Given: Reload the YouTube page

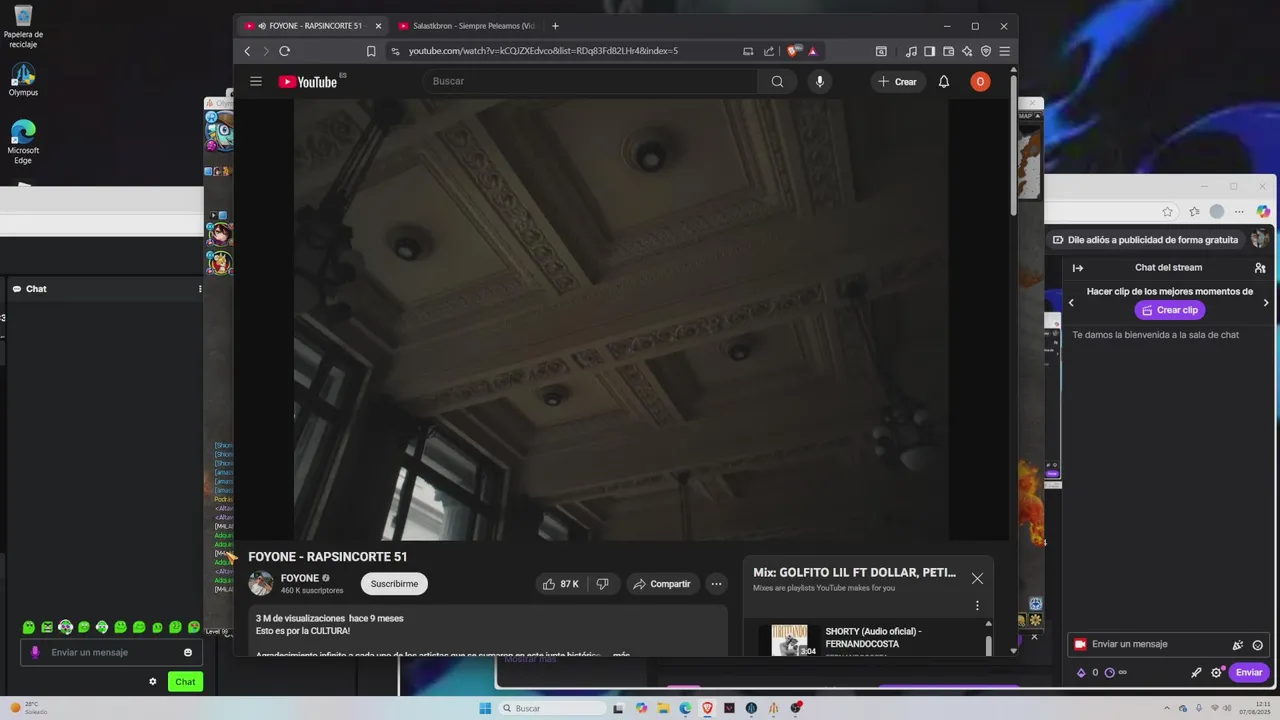Looking at the screenshot, I should point(284,51).
